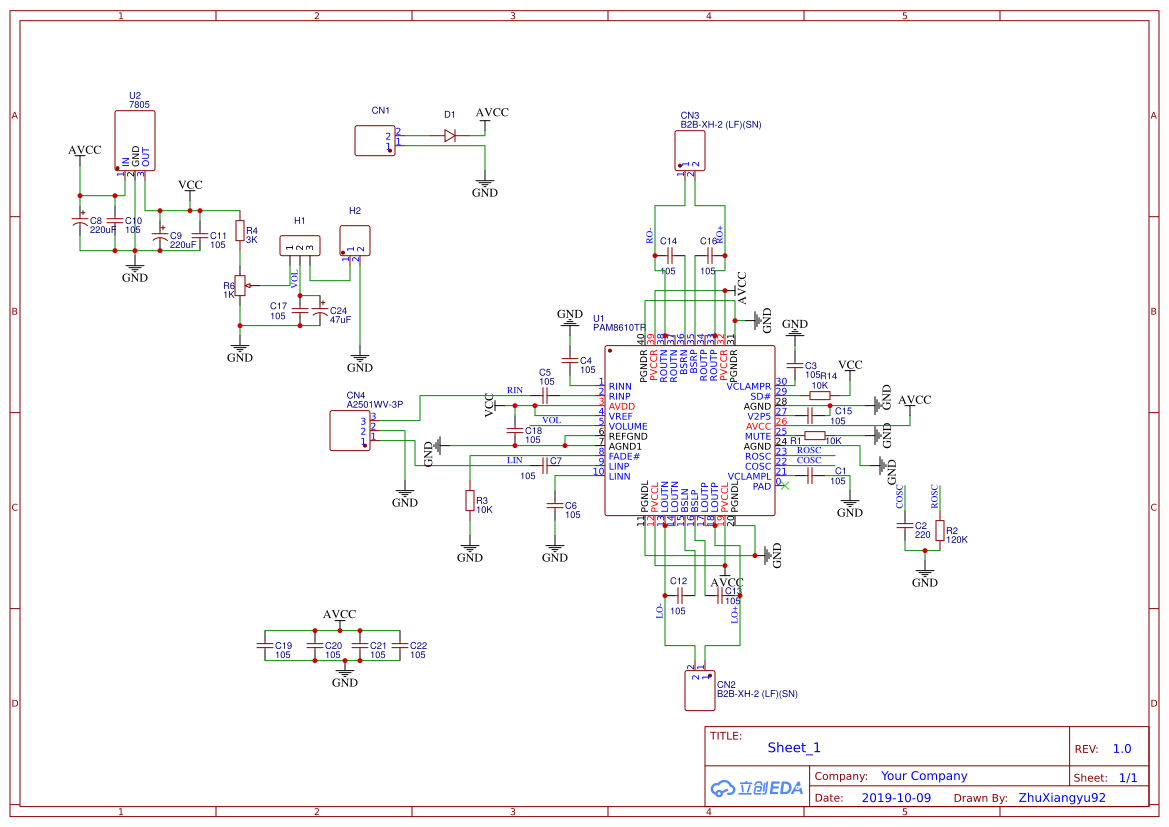Click the "LIN" net label
Screen dimensions: 1169x827
click(514, 460)
